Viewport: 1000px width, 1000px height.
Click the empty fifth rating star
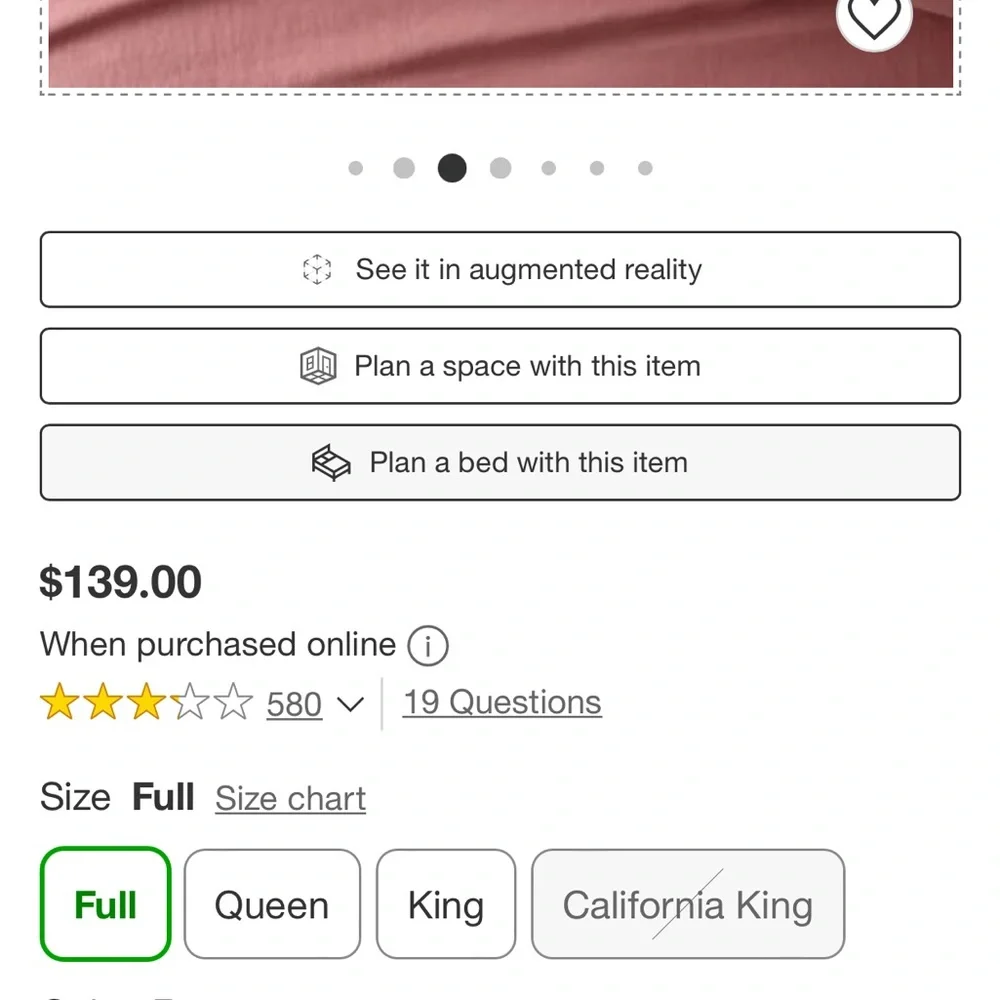pos(232,703)
